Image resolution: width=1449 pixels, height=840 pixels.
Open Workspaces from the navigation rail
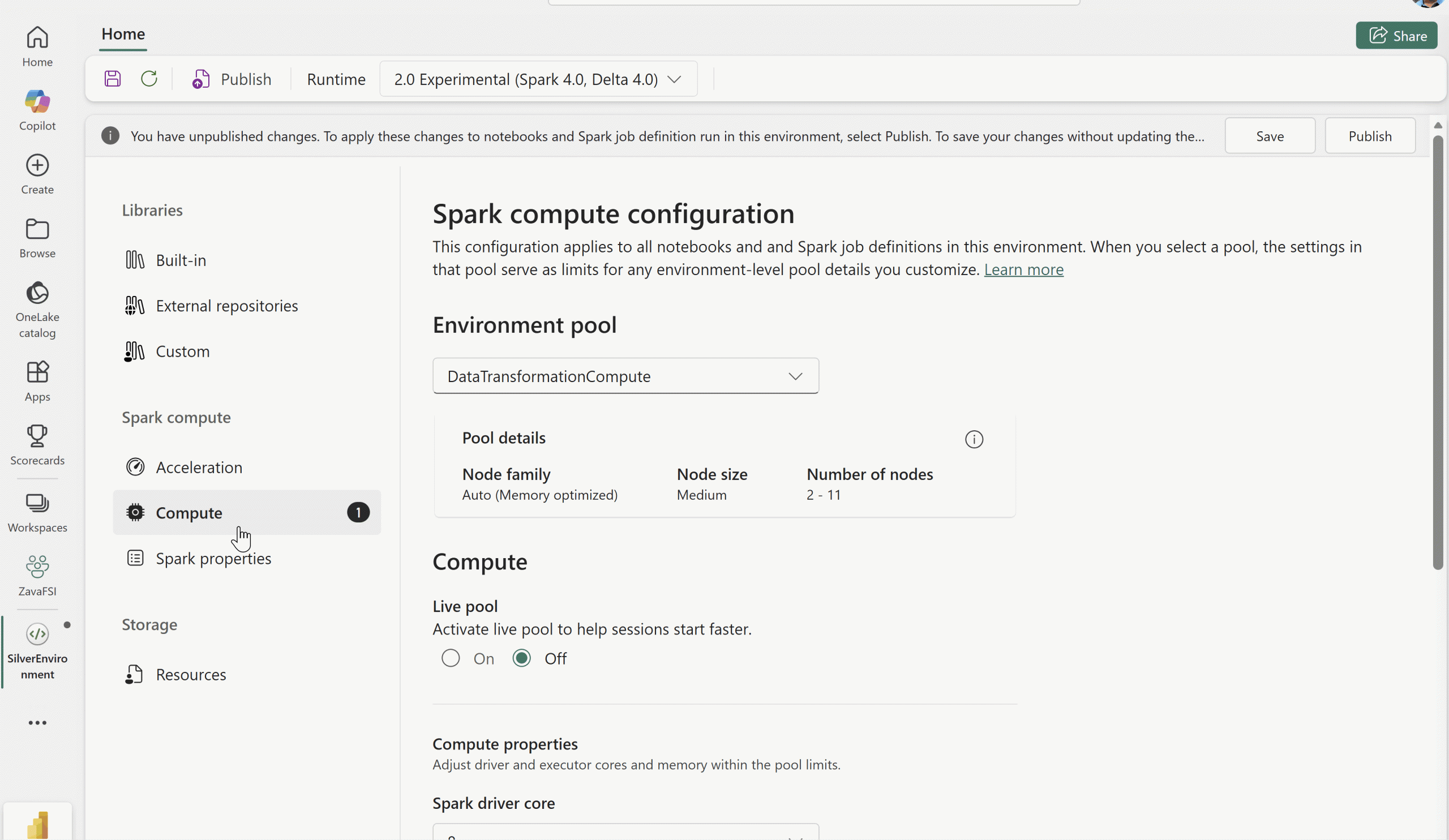pos(37,512)
